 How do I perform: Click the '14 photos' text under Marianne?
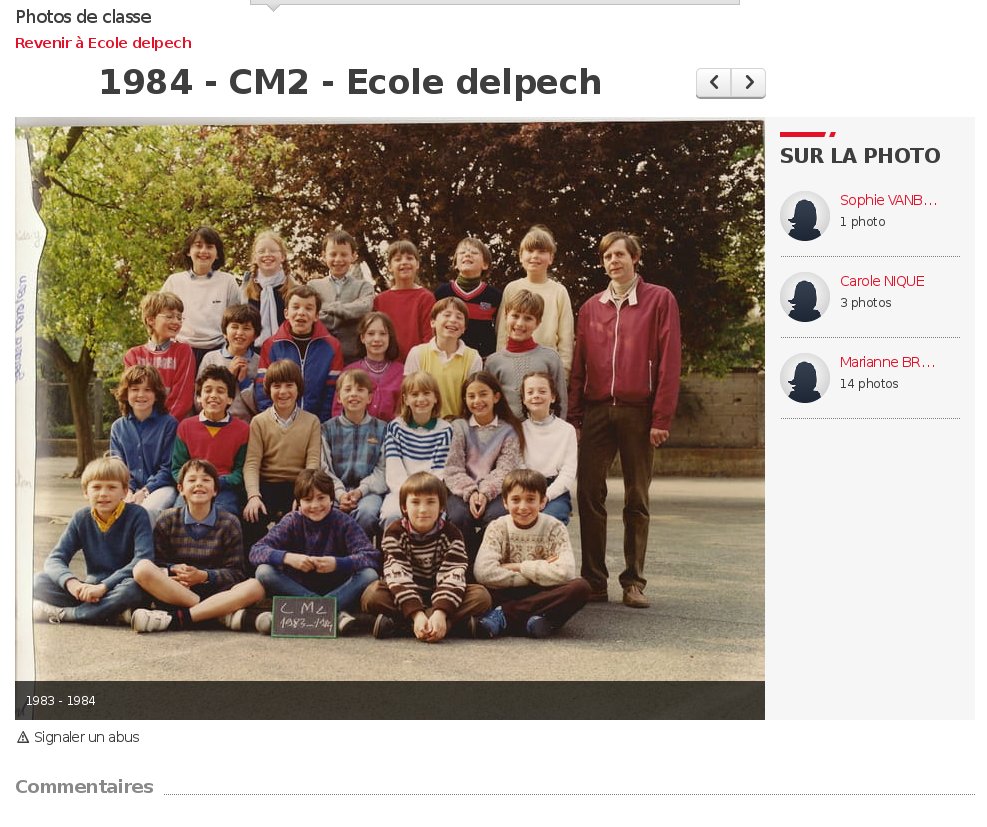point(869,383)
